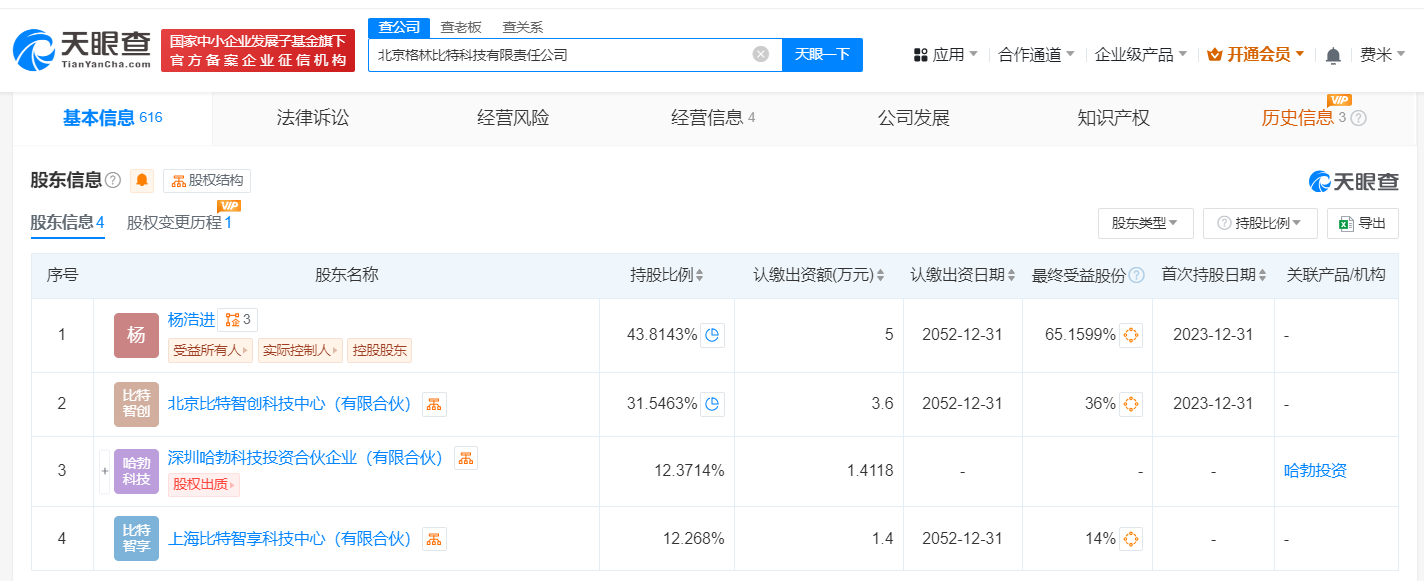Click equity tree icon beside 北京比特智创科技中心
The height and width of the screenshot is (581, 1424).
[x=434, y=404]
